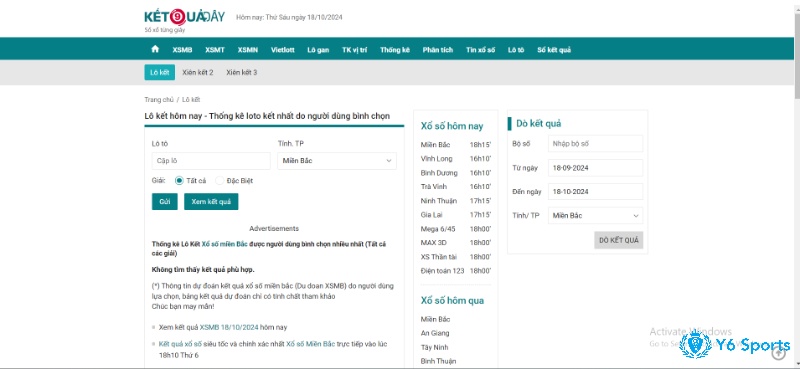Click the Xổ số hôm nay heading

pos(452,126)
